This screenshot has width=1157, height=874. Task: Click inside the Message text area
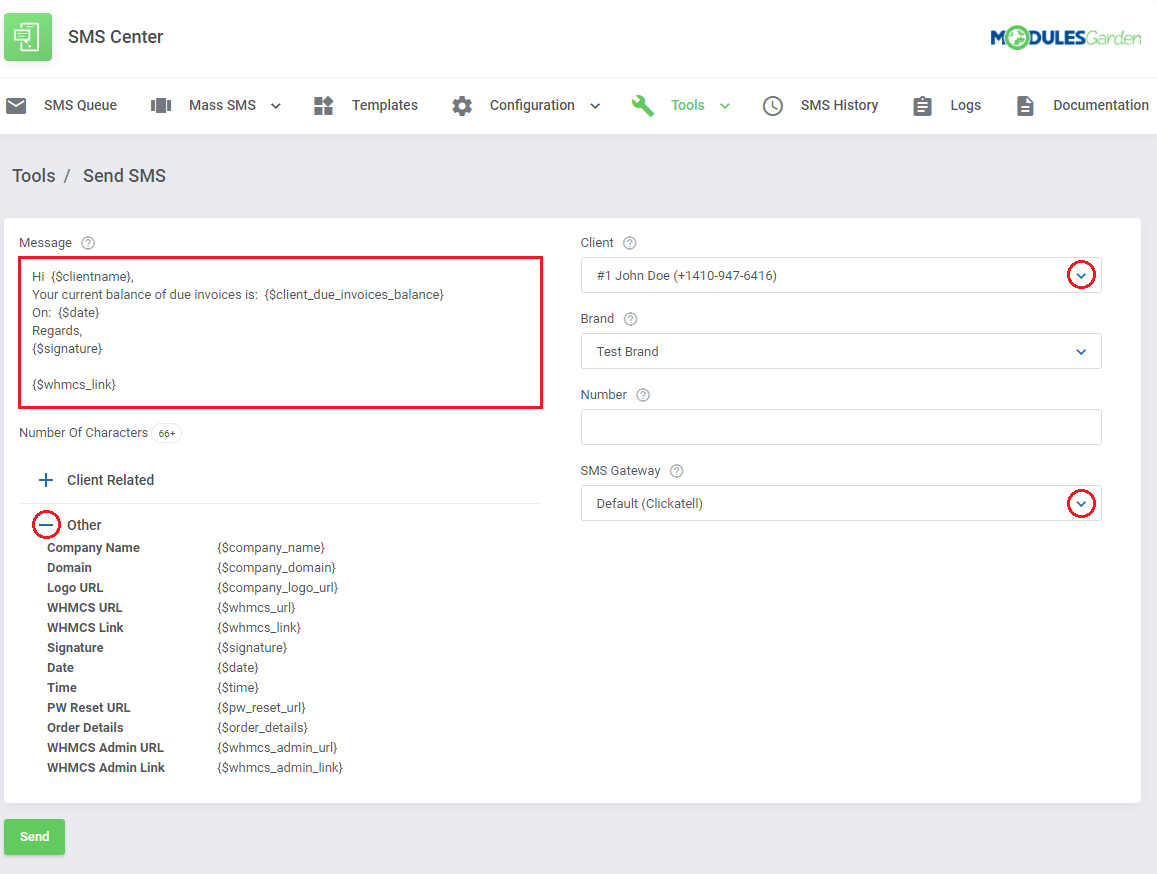[x=280, y=332]
